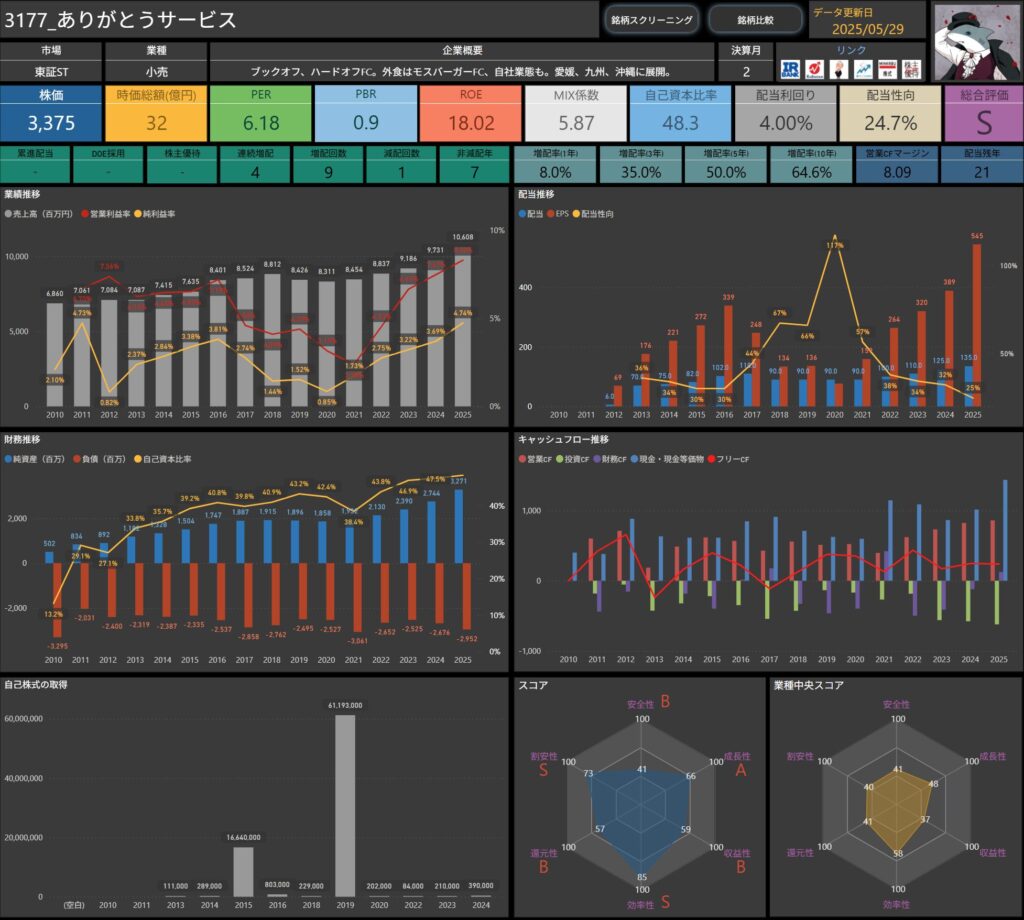Open the 株主優待 link icon
Screen dimensions: 1024x920
pyautogui.click(x=911, y=69)
